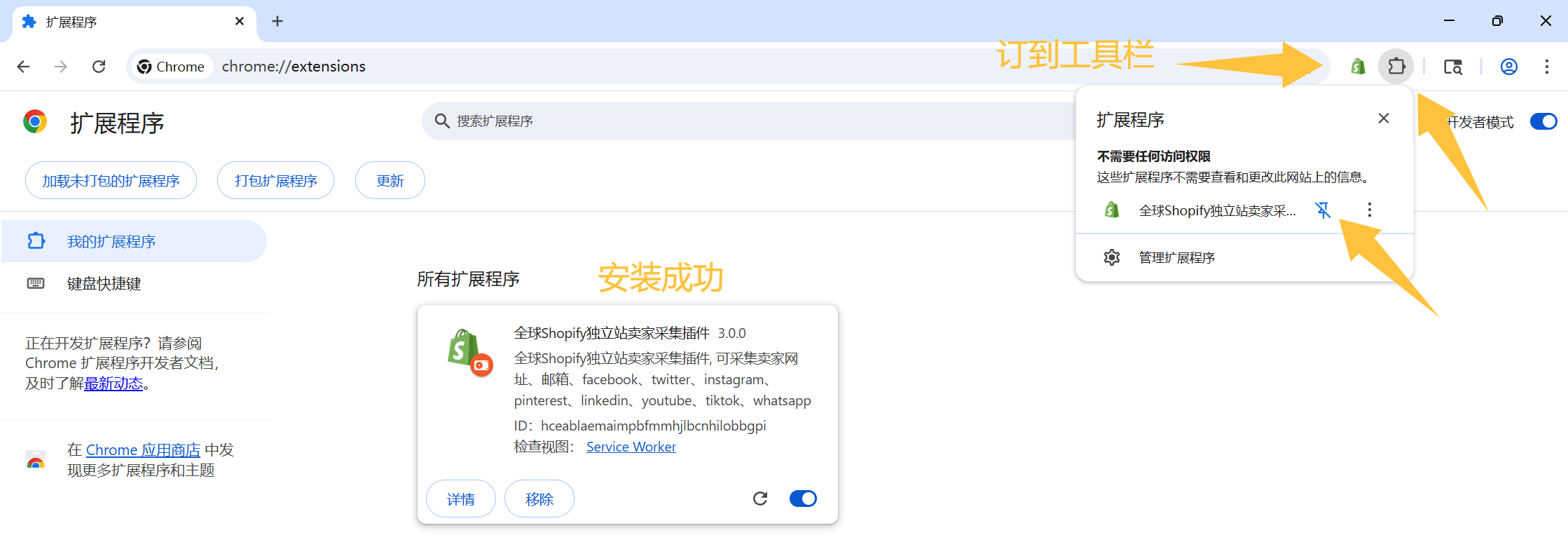Click the browser forward arrow
Viewport: 1568px width, 542px height.
pos(61,67)
